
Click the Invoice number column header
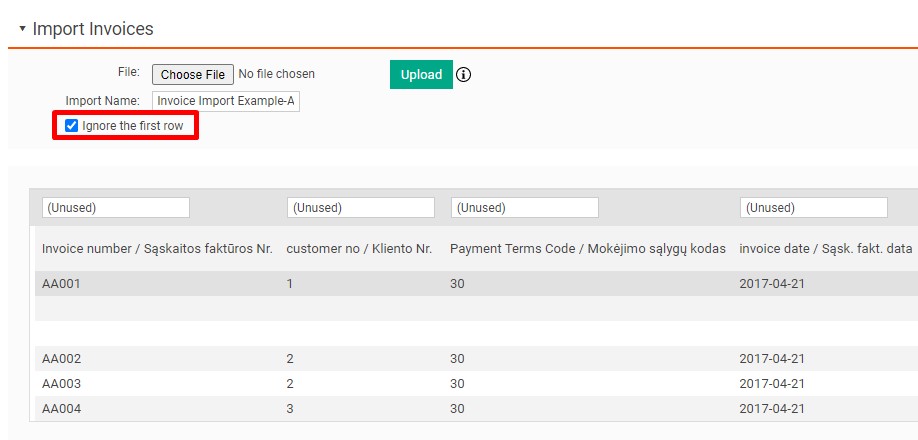coord(157,248)
